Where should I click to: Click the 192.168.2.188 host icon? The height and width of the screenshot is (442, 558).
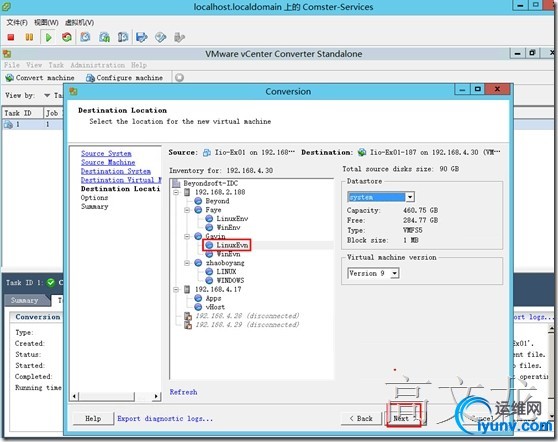[187, 192]
